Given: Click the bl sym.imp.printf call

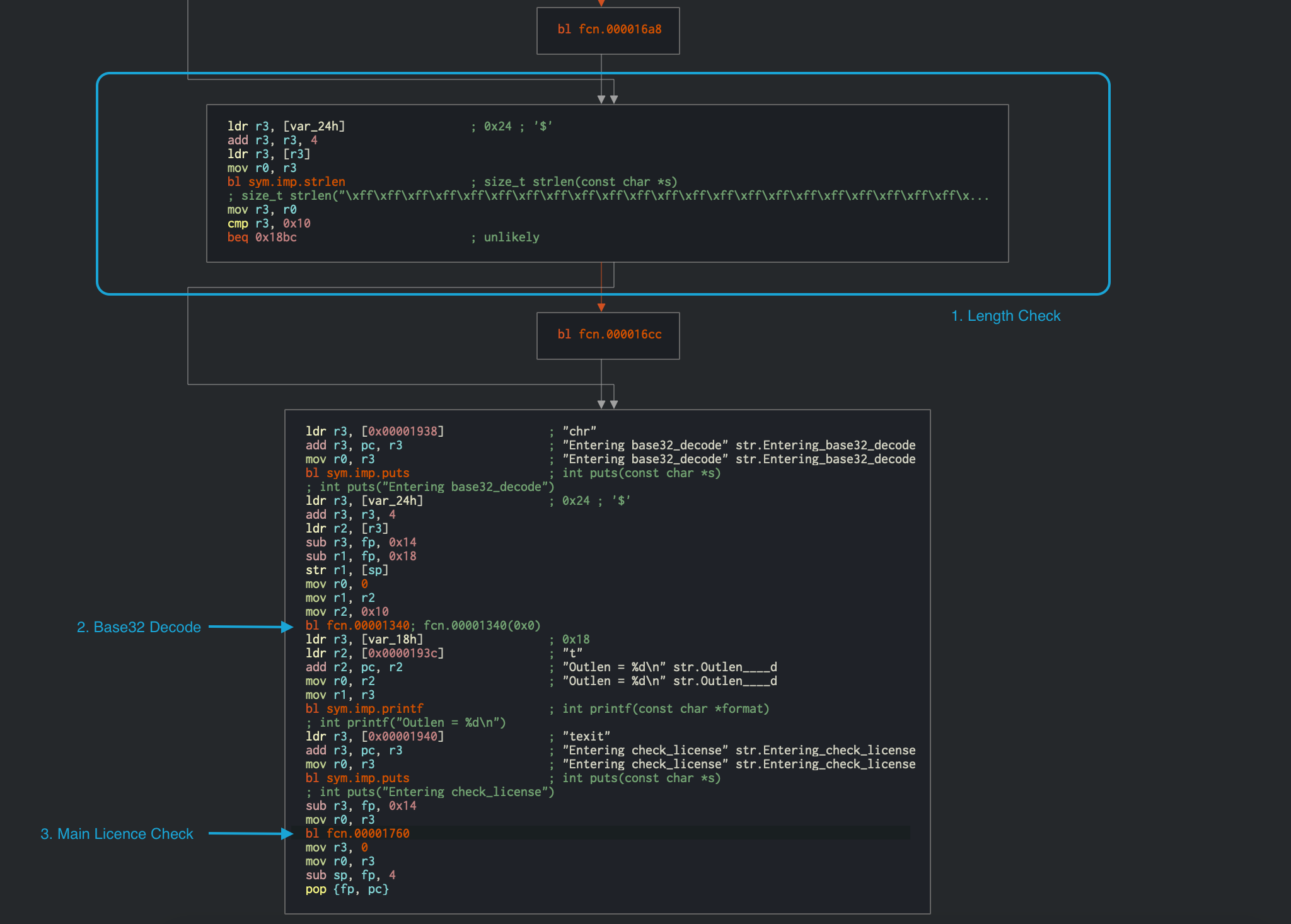Looking at the screenshot, I should (364, 709).
